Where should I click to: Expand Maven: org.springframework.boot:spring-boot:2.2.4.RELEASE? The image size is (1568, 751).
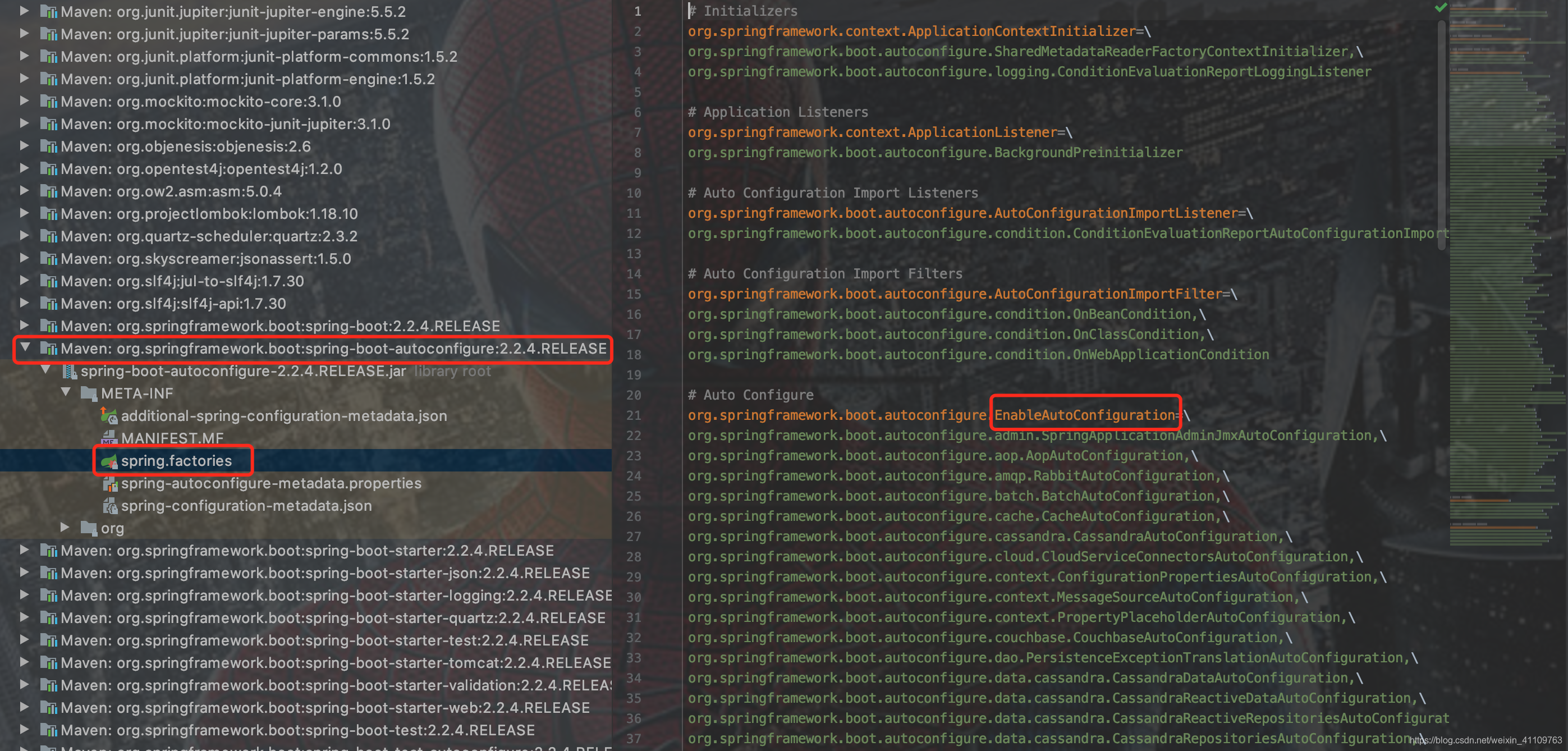pyautogui.click(x=24, y=326)
